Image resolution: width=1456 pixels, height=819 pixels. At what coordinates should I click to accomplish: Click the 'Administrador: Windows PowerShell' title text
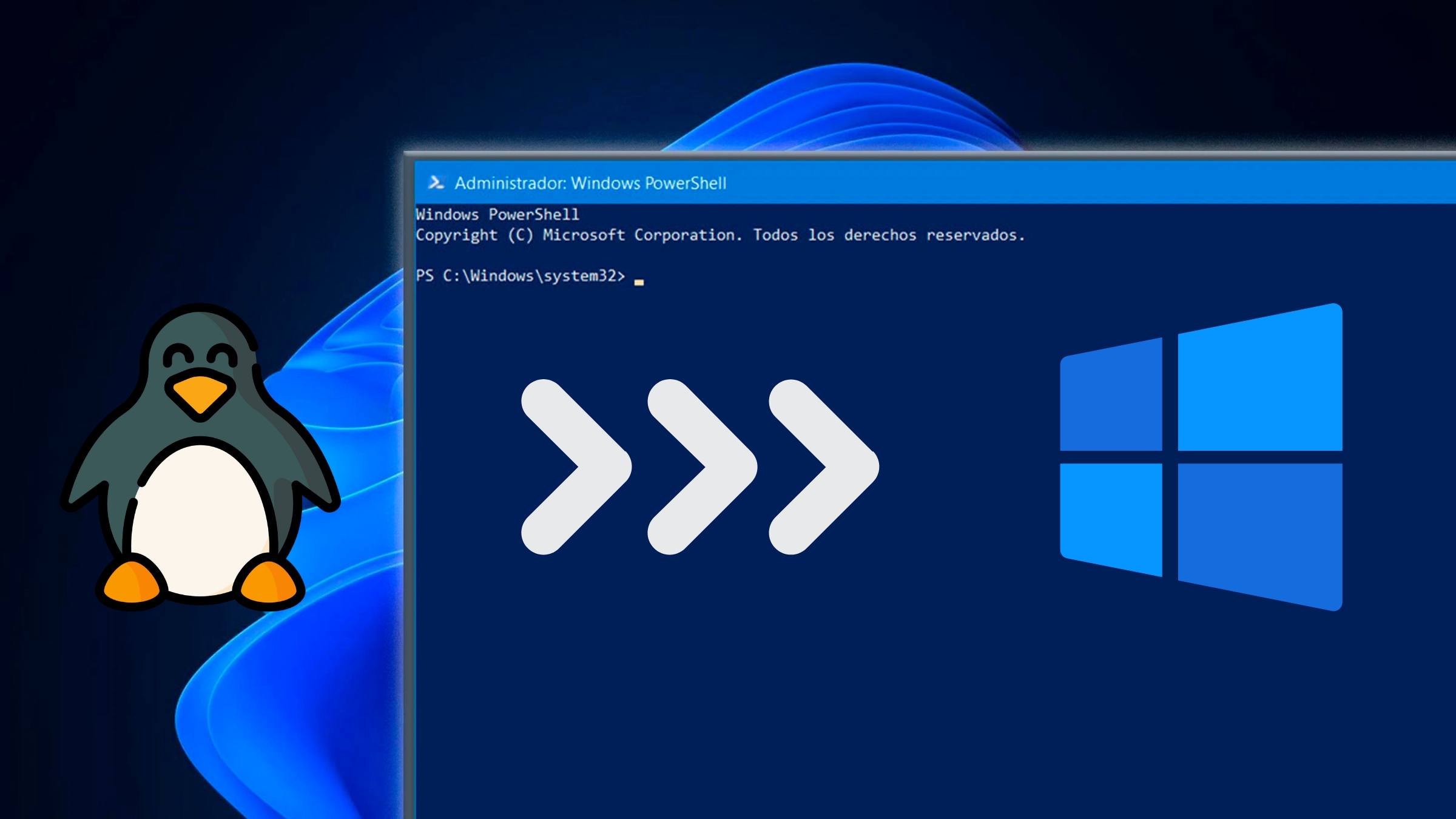click(590, 183)
